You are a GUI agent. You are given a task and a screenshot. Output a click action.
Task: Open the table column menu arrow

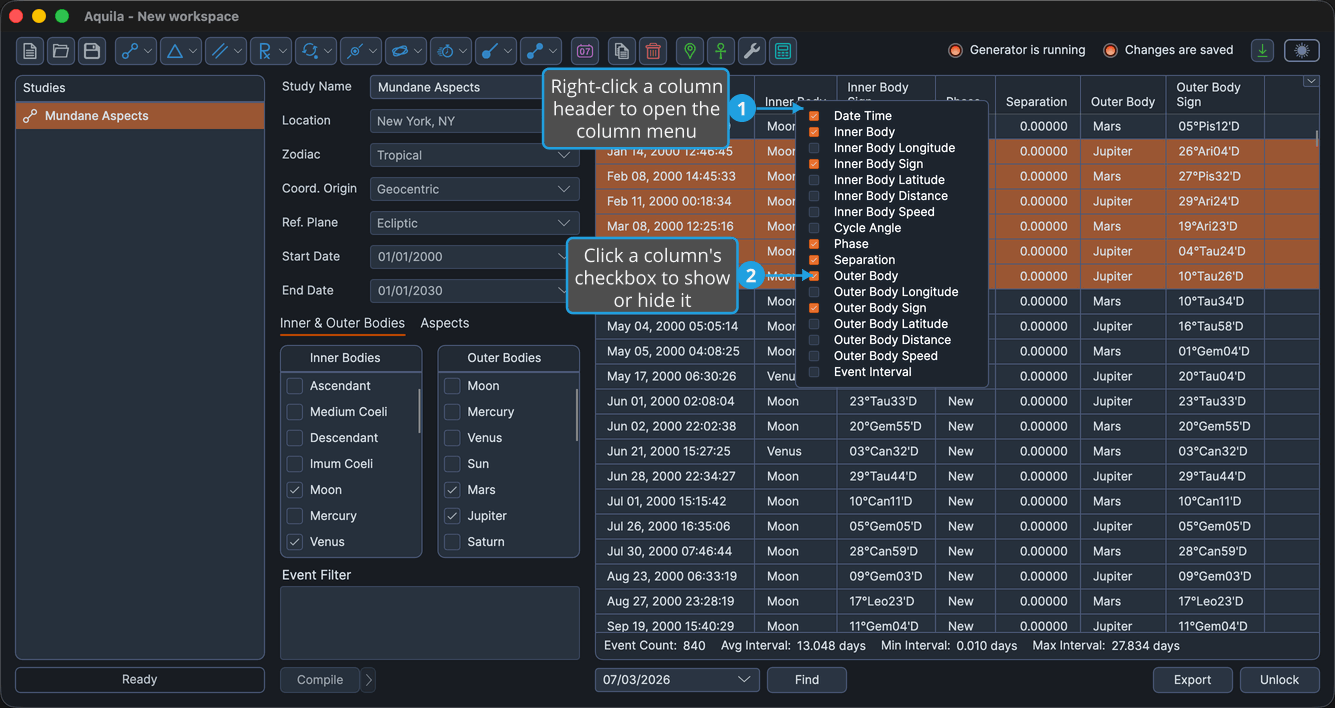[1311, 82]
